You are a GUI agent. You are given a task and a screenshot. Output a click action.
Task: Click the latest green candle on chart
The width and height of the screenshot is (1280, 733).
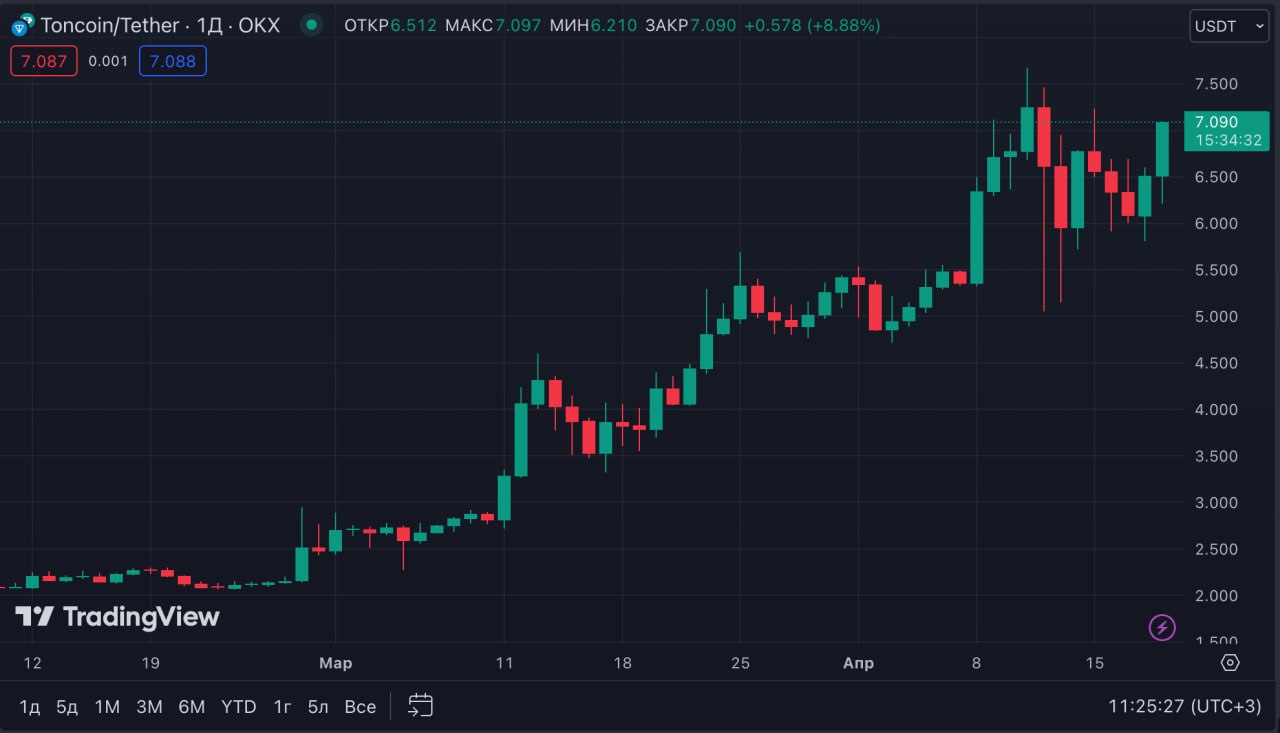point(1162,149)
